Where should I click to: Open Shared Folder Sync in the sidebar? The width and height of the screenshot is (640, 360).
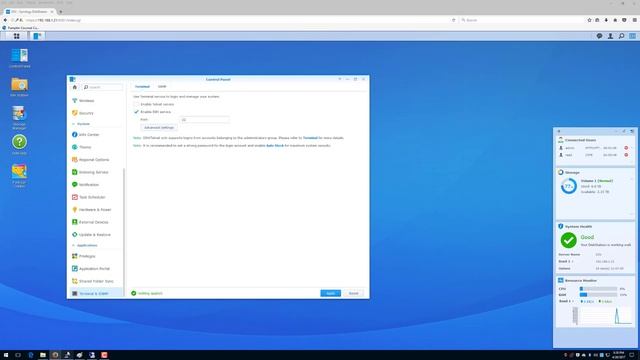[x=96, y=281]
